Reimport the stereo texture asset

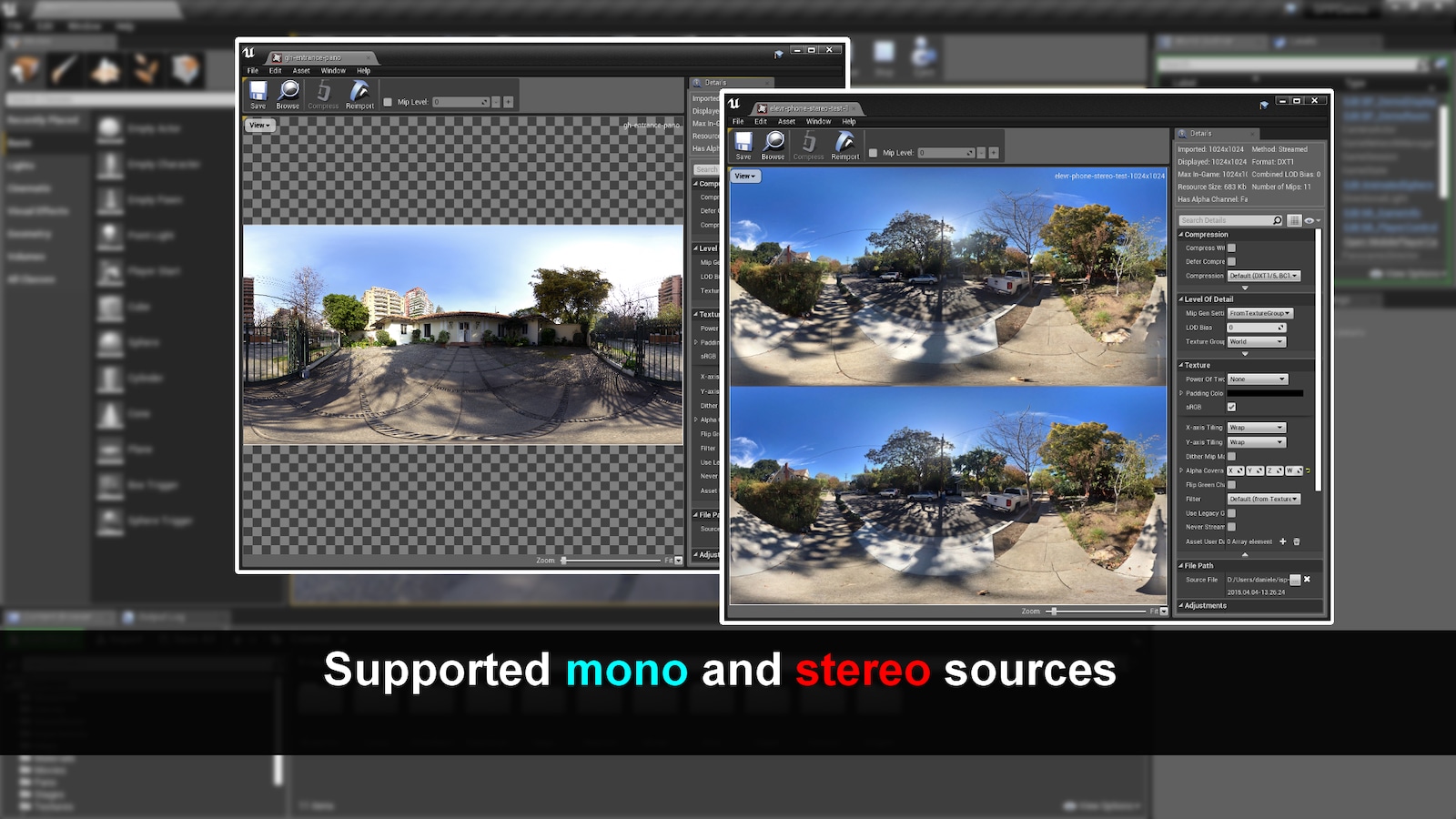[844, 143]
